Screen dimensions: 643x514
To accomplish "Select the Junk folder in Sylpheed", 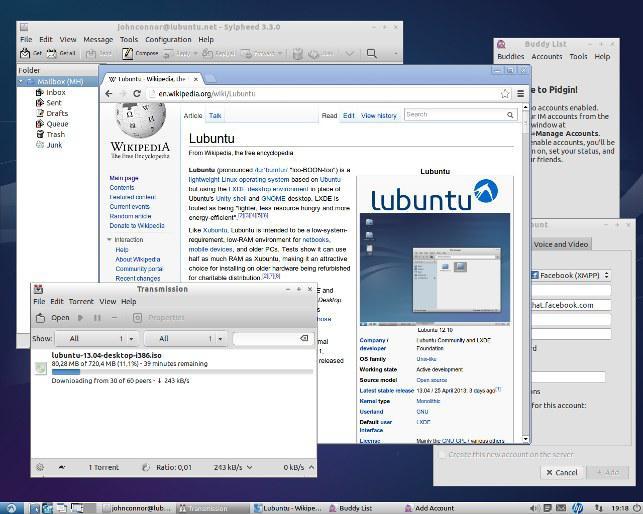I will click(54, 145).
